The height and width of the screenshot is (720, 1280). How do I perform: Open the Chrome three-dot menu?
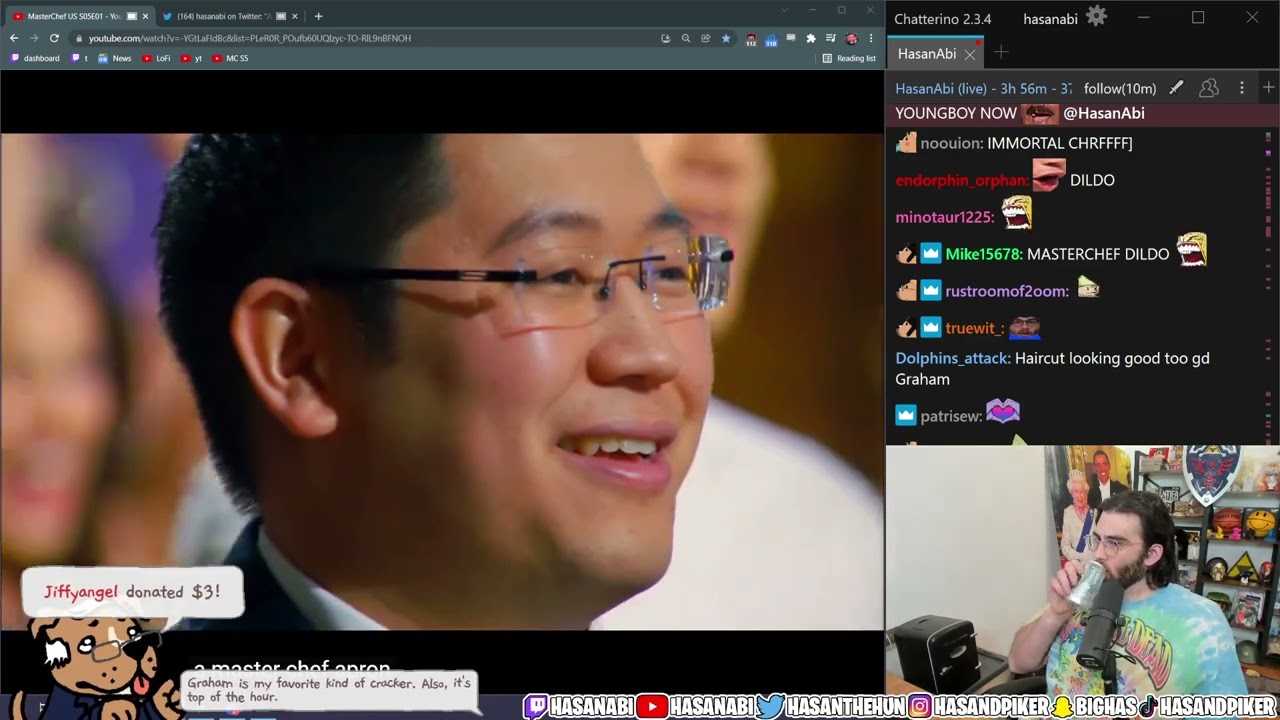(x=871, y=38)
